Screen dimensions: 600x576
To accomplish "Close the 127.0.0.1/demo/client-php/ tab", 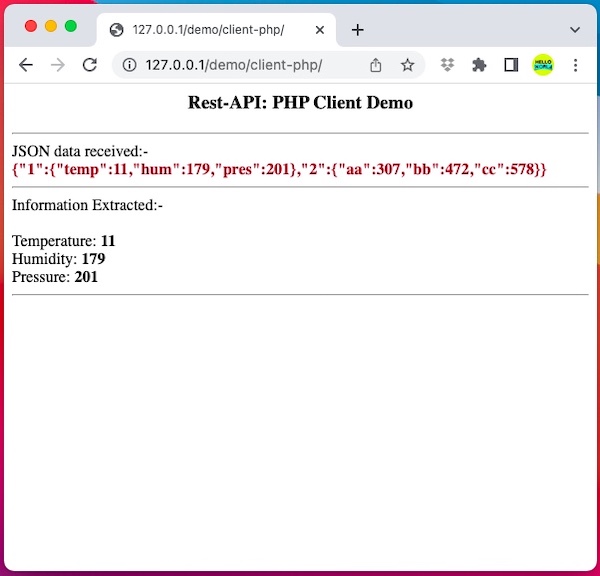I will (x=320, y=30).
